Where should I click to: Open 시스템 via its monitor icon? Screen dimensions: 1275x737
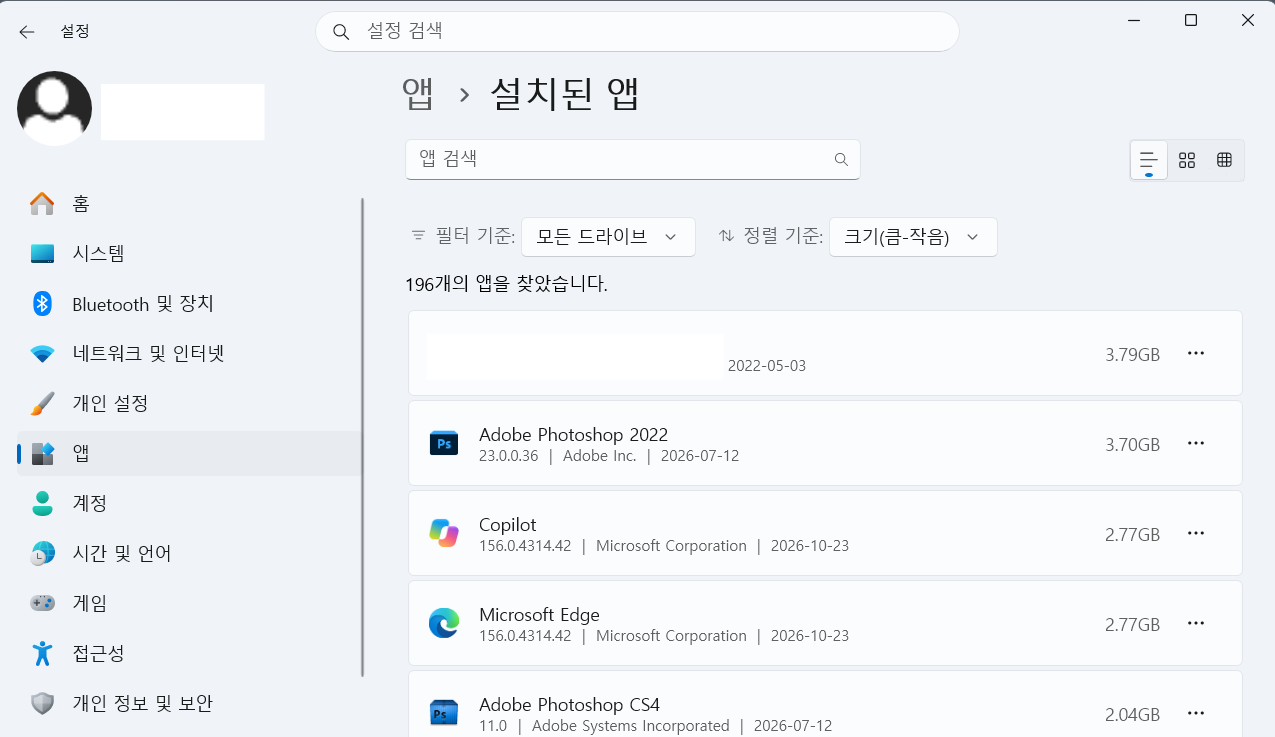click(42, 254)
